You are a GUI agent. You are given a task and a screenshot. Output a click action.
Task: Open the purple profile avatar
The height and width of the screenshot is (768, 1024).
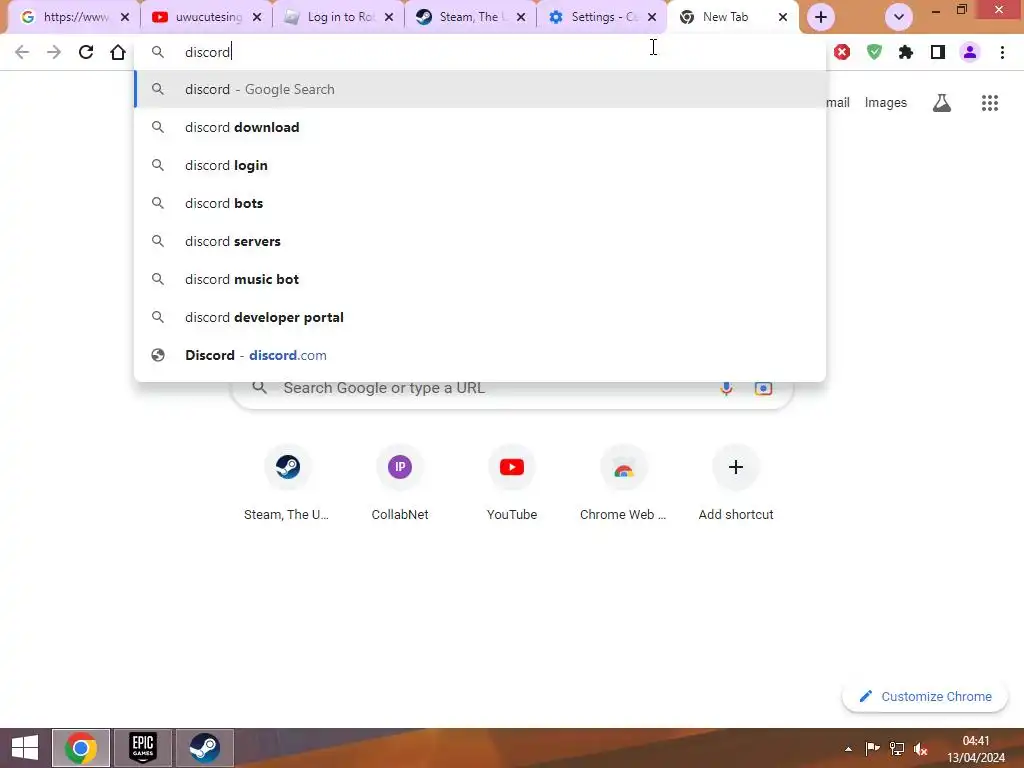[x=970, y=52]
